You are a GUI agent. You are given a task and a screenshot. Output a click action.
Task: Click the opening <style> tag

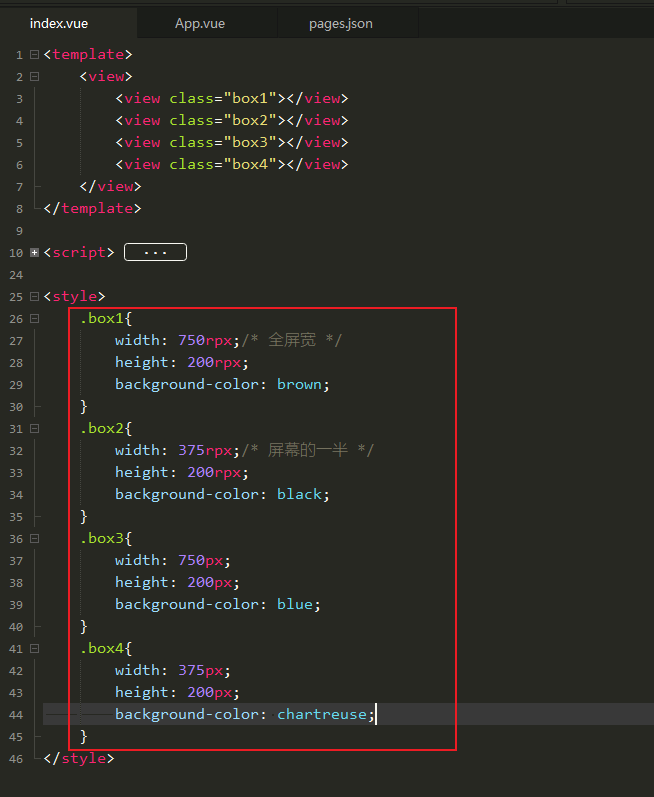[74, 296]
